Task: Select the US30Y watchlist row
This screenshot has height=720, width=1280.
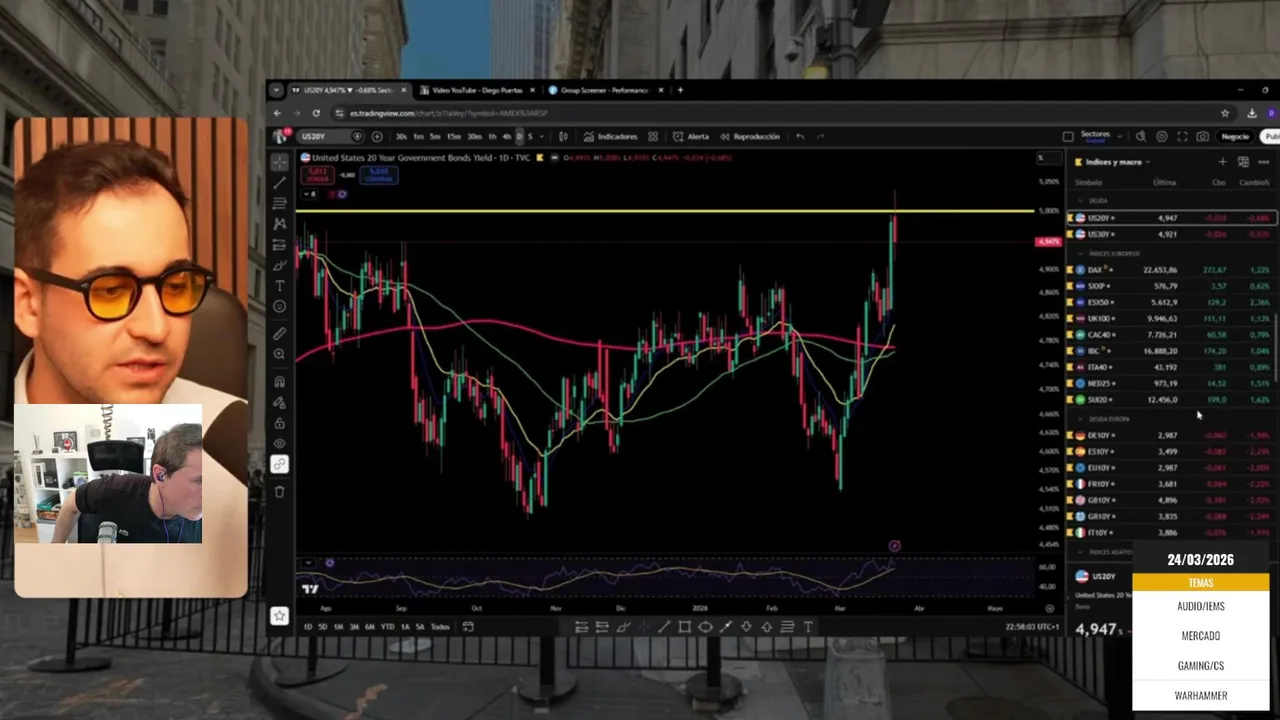Action: (1173, 234)
